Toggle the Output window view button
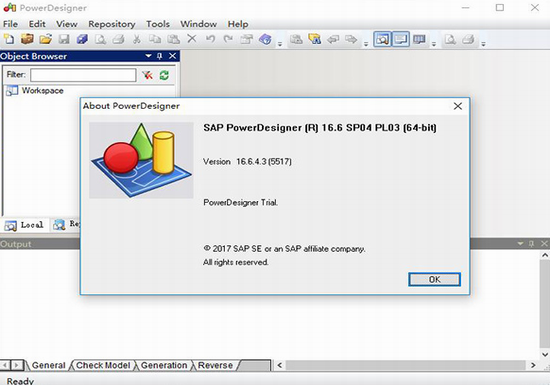Screen dimensions: 550x385 [x=401, y=39]
